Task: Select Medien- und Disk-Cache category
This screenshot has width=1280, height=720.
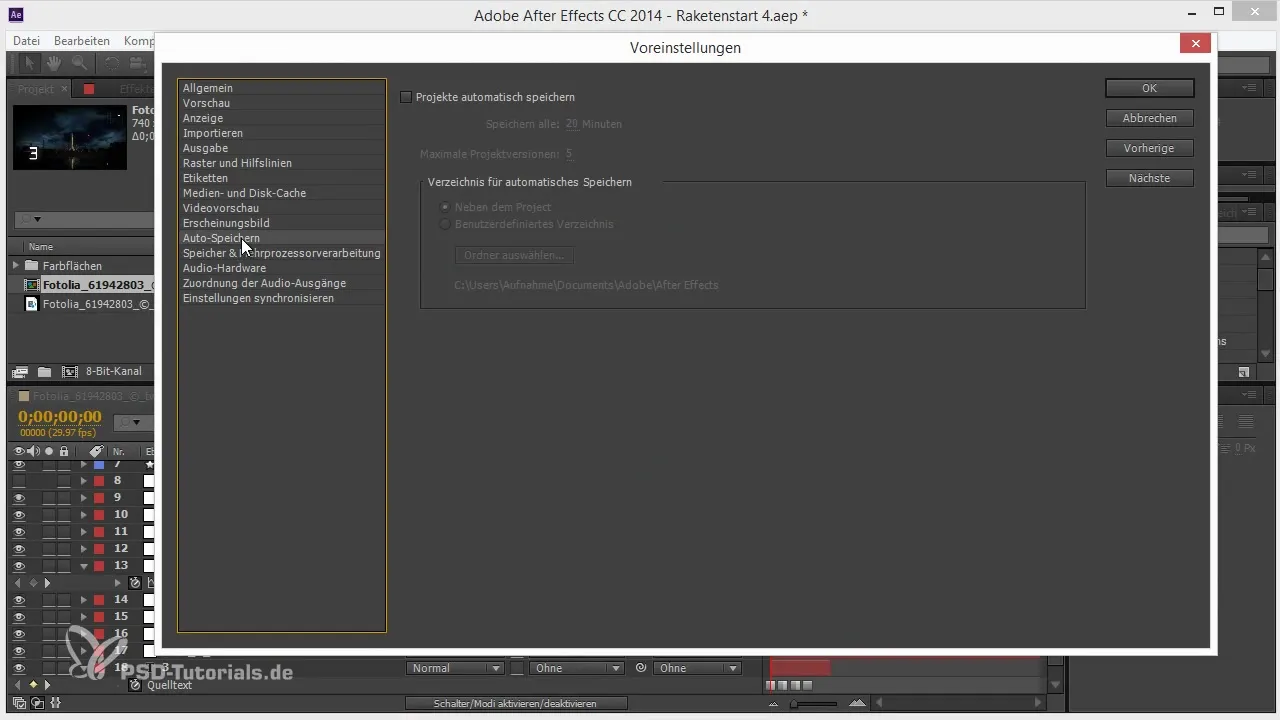Action: 282,193
